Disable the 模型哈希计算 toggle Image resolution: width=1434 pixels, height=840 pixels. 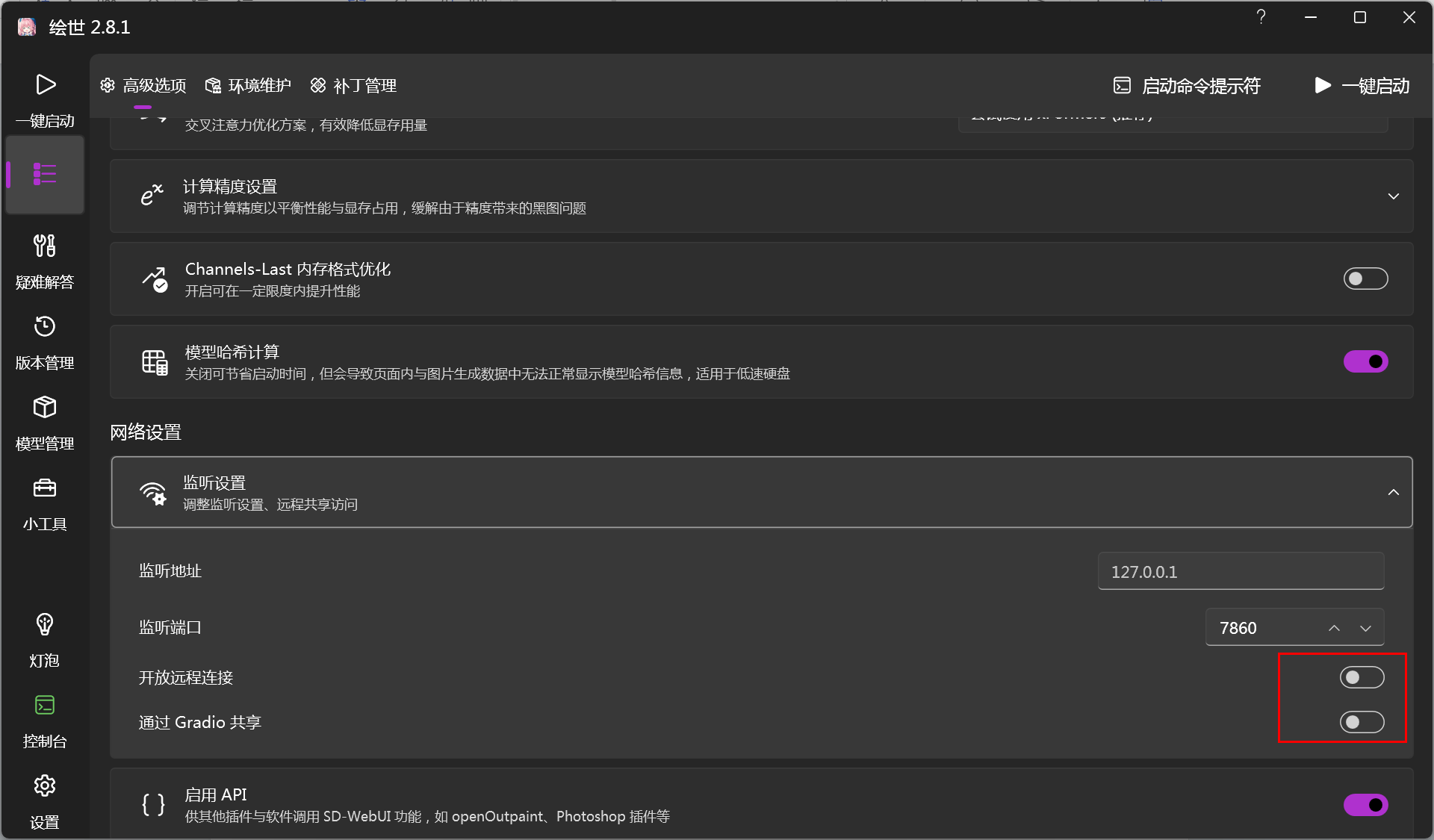pyautogui.click(x=1365, y=361)
